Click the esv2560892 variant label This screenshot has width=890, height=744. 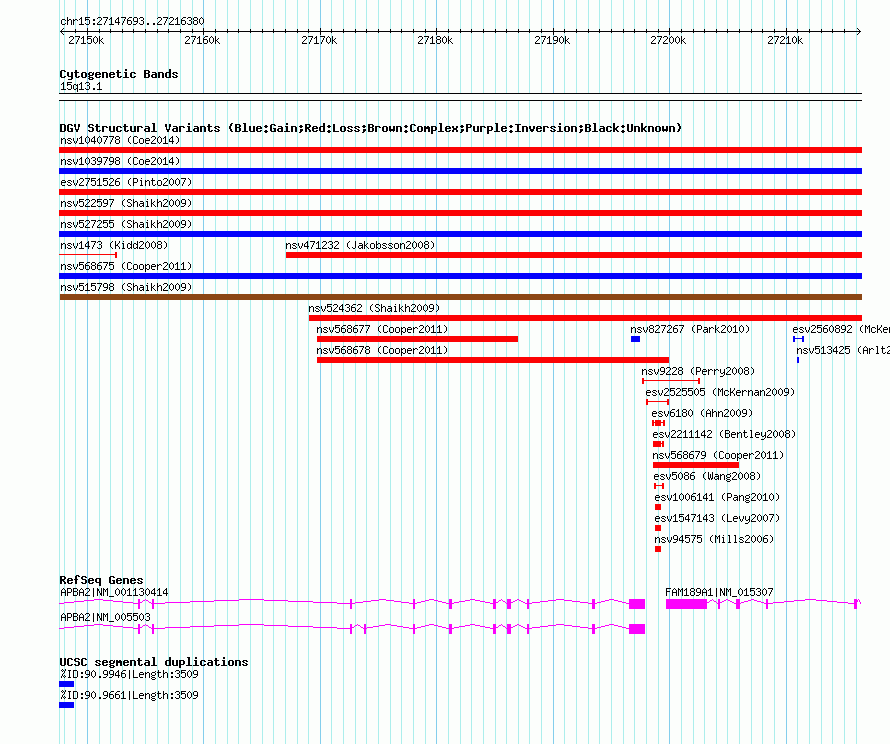(841, 329)
